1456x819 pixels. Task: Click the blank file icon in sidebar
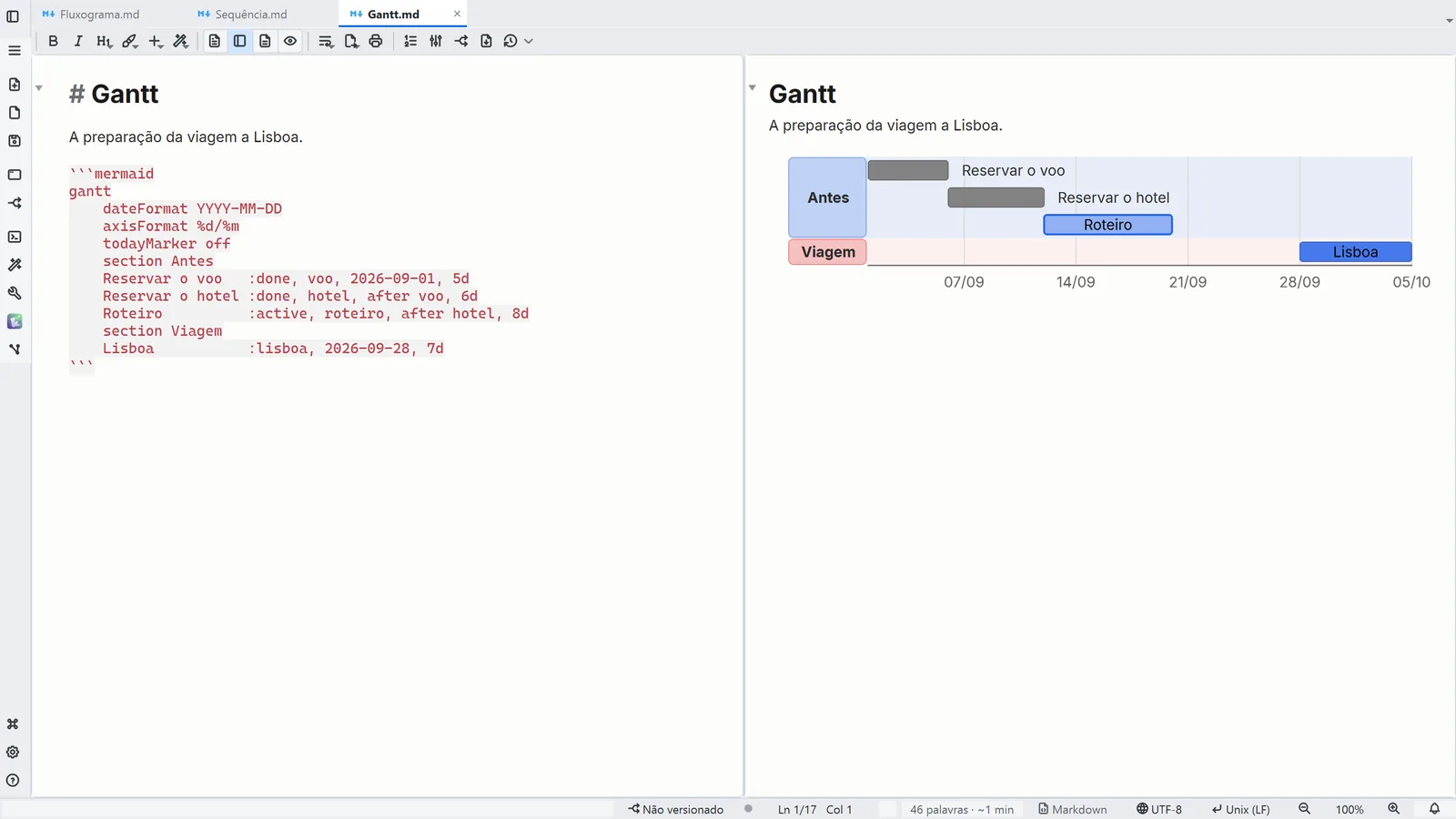tap(15, 113)
